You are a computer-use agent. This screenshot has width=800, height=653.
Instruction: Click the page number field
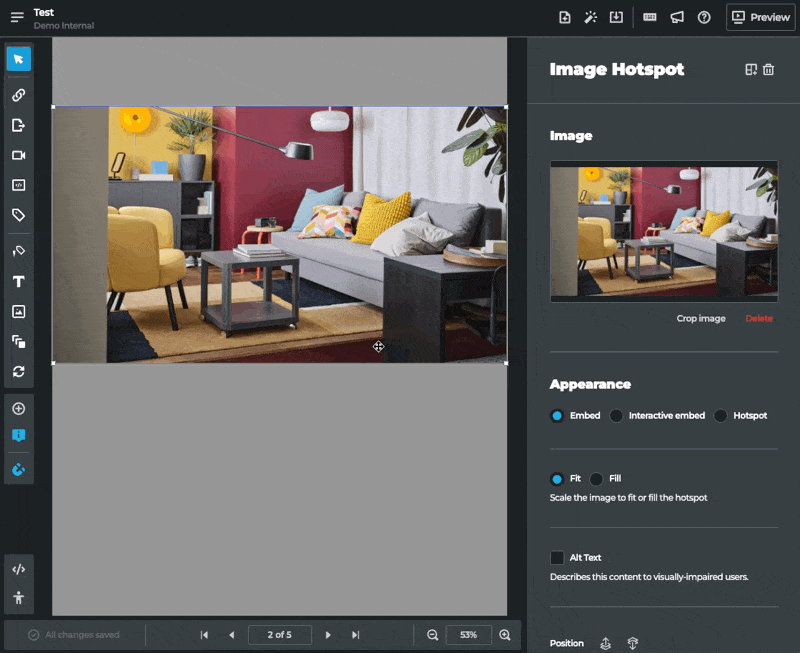pyautogui.click(x=280, y=635)
